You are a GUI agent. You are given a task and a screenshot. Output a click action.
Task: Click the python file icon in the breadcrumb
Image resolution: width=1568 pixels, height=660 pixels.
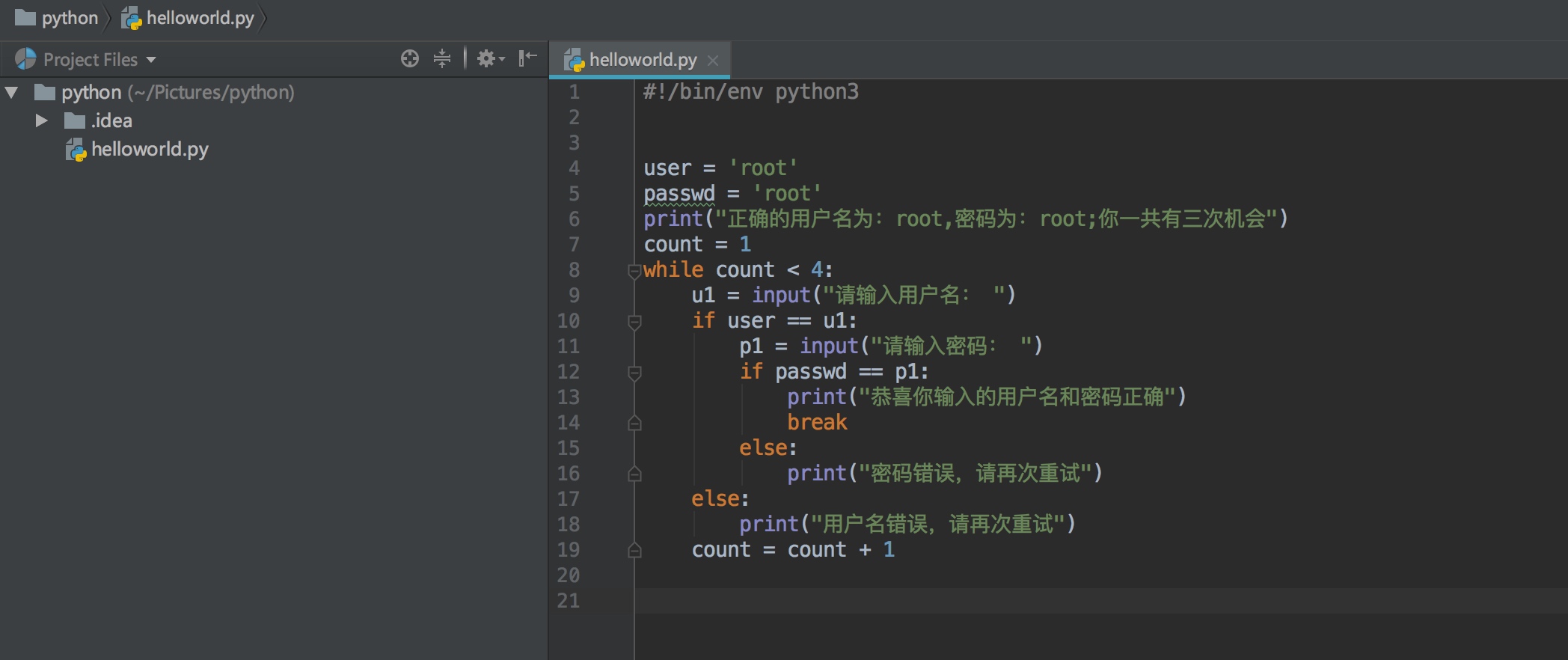coord(132,18)
